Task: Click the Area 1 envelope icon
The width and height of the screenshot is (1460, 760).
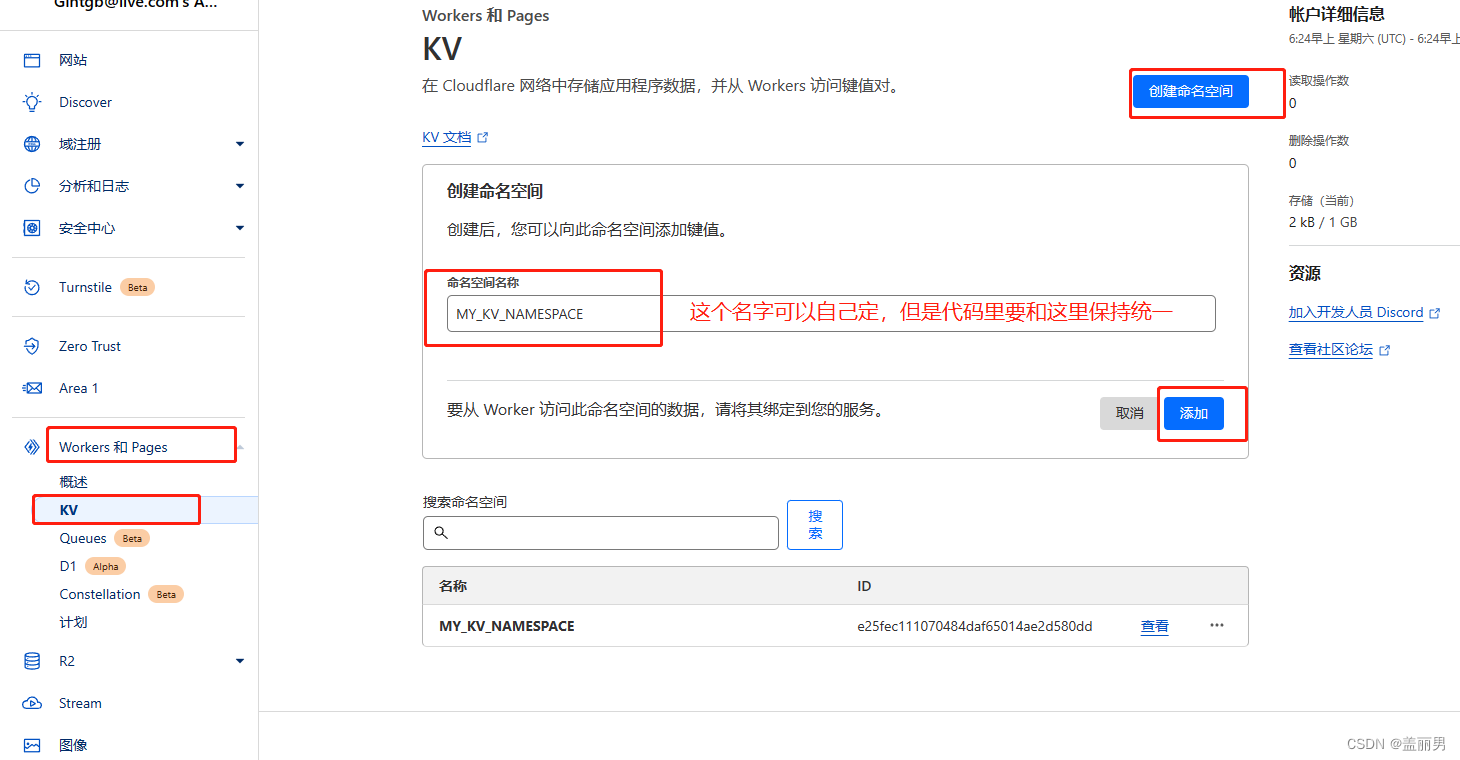Action: (32, 388)
